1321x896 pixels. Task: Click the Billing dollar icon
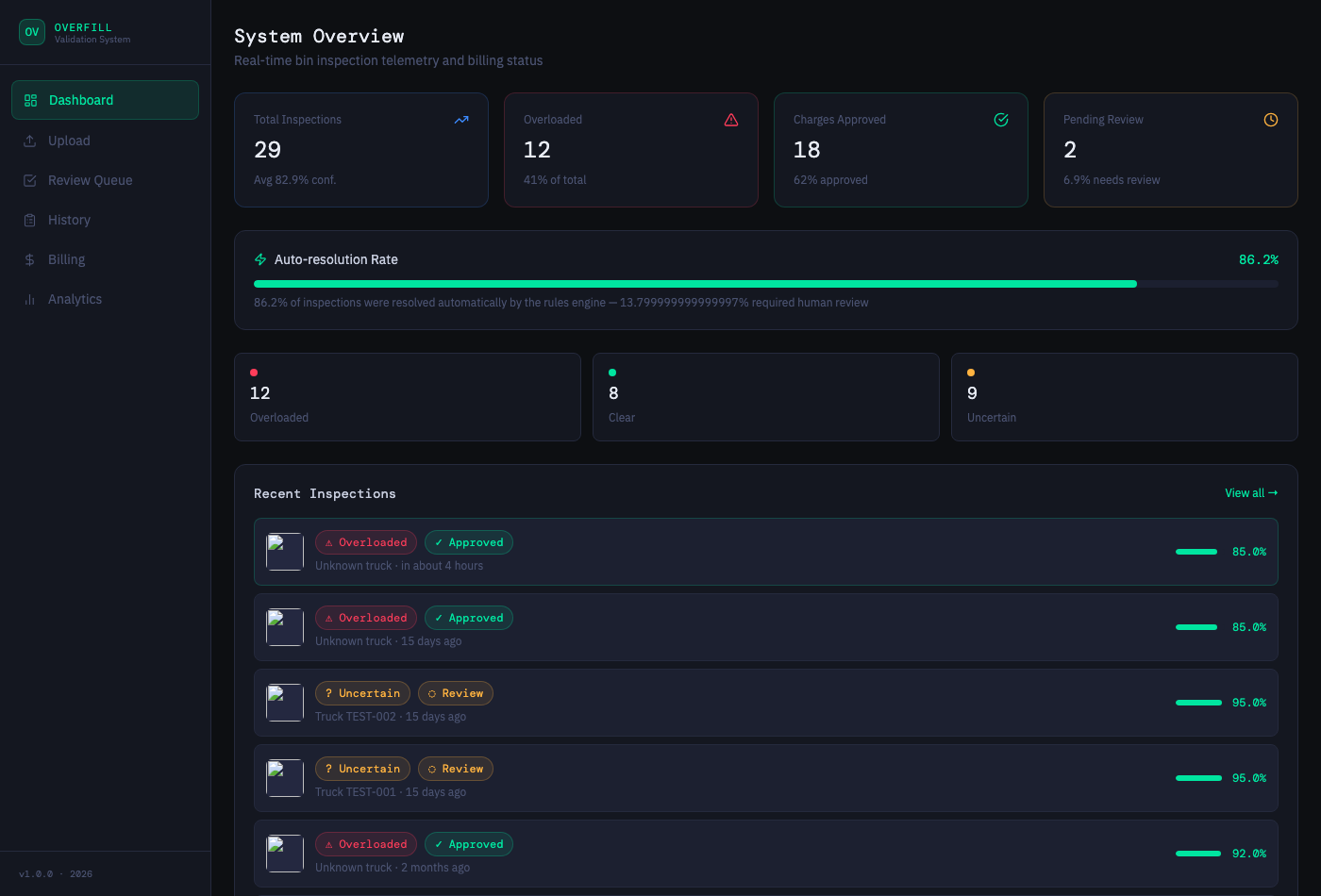coord(30,259)
